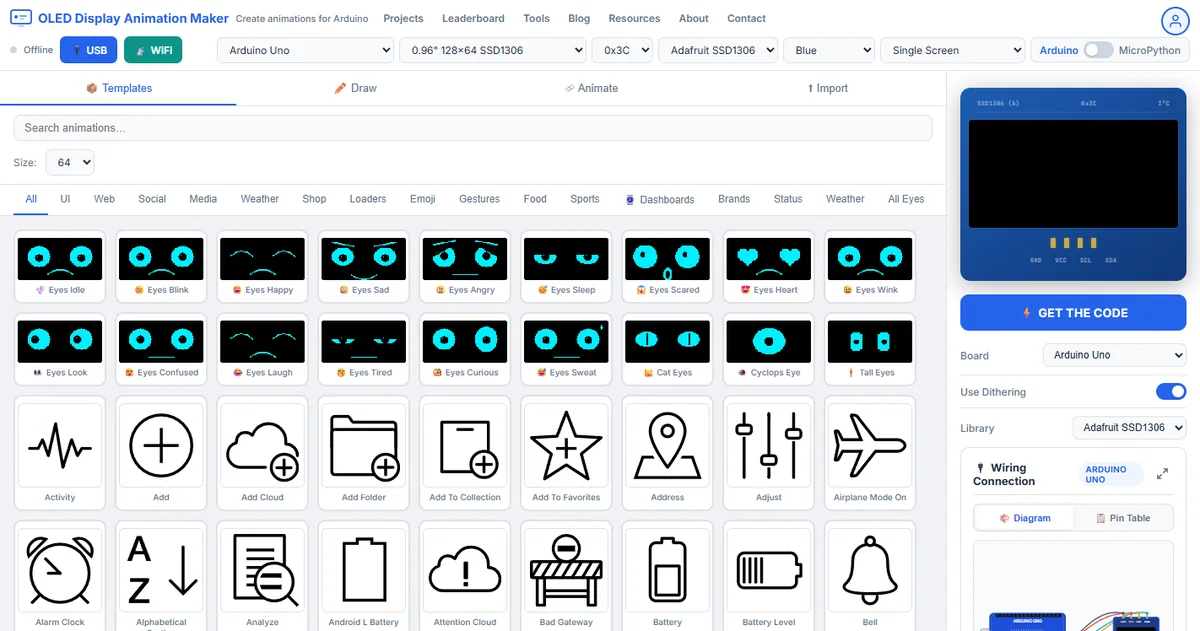Filter by the Dashboards category
The height and width of the screenshot is (631, 1200).
[659, 199]
